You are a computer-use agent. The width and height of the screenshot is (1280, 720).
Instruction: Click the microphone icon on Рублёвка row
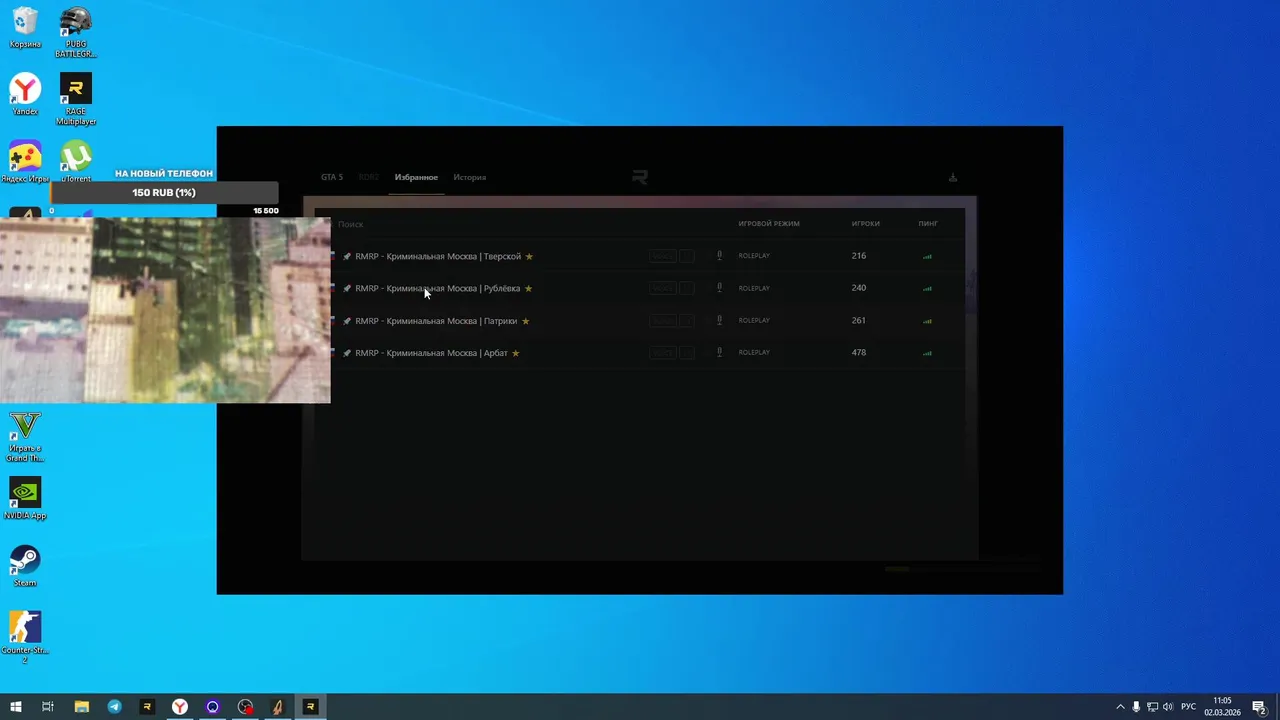click(719, 288)
